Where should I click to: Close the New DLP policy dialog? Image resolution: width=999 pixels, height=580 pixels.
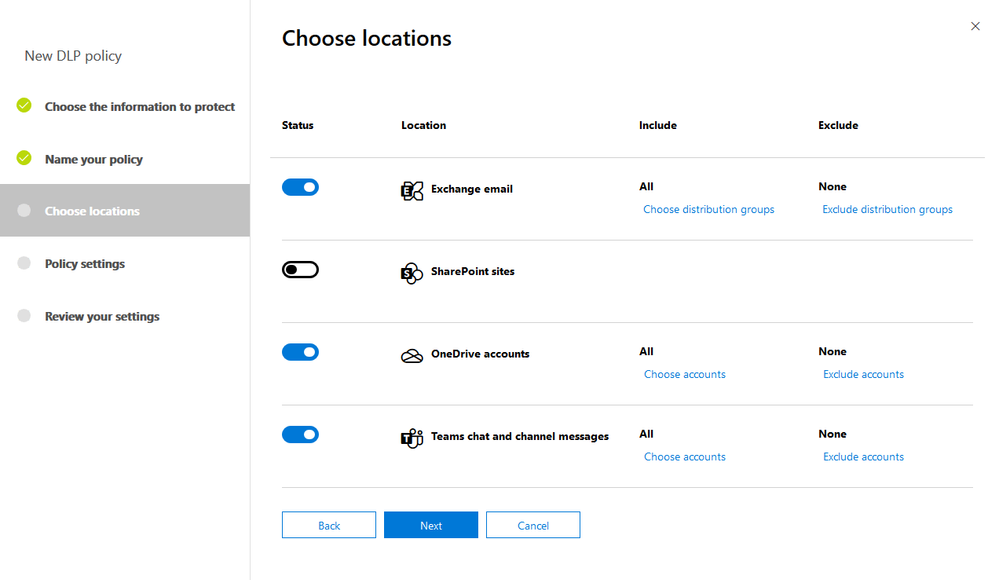(975, 26)
